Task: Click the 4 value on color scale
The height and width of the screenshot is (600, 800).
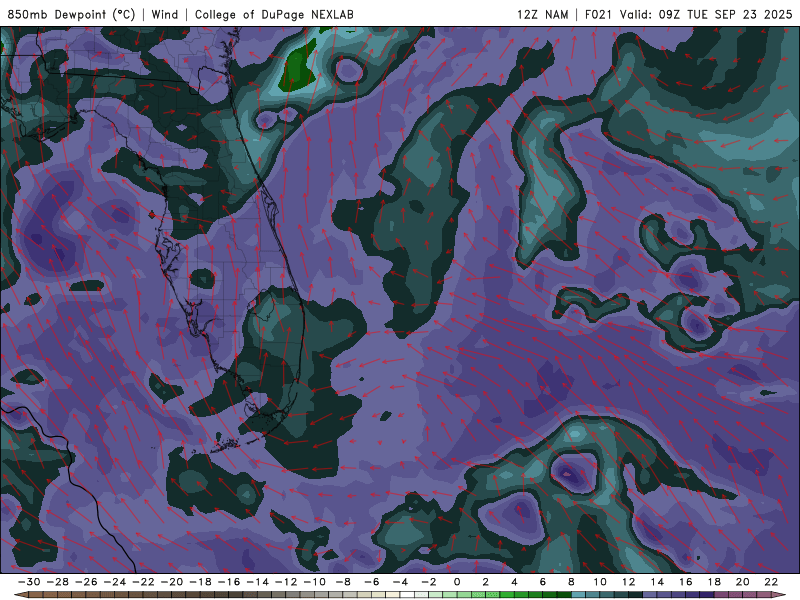Action: 514,582
